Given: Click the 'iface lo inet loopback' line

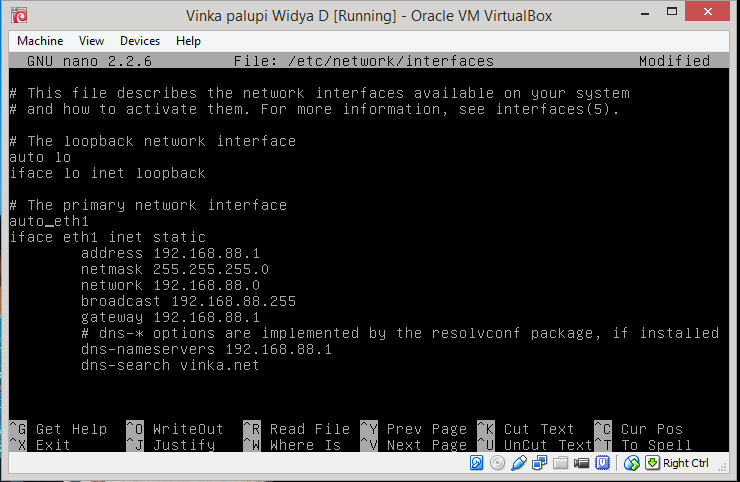Looking at the screenshot, I should tap(108, 173).
